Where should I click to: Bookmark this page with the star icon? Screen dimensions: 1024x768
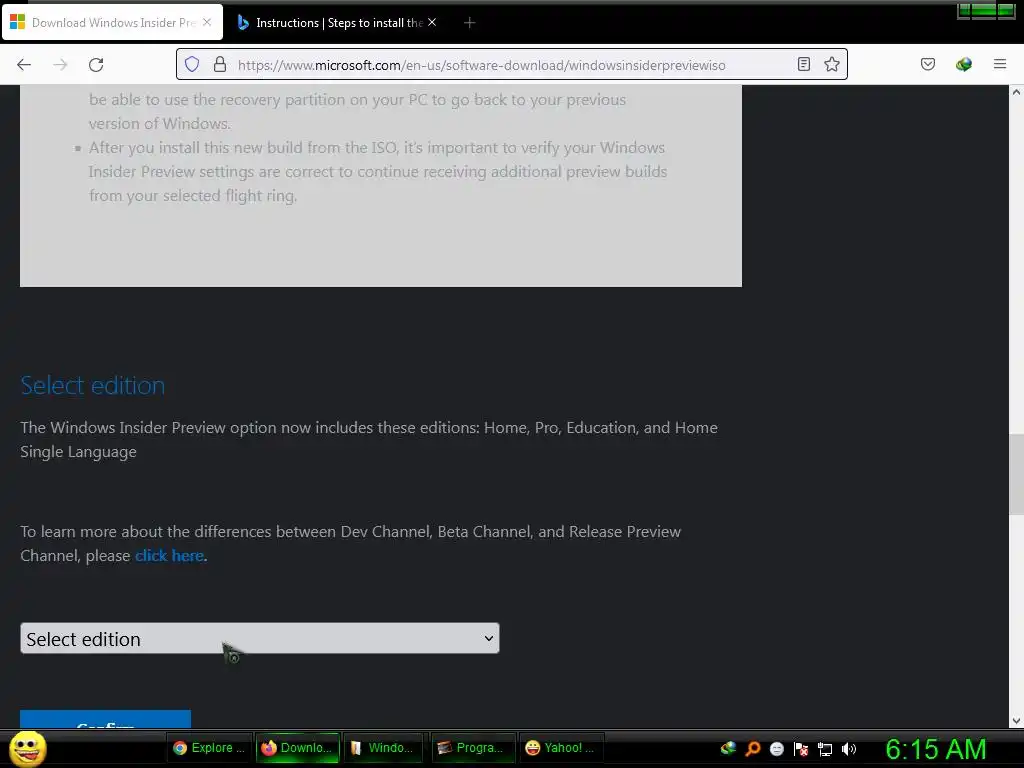click(x=831, y=64)
